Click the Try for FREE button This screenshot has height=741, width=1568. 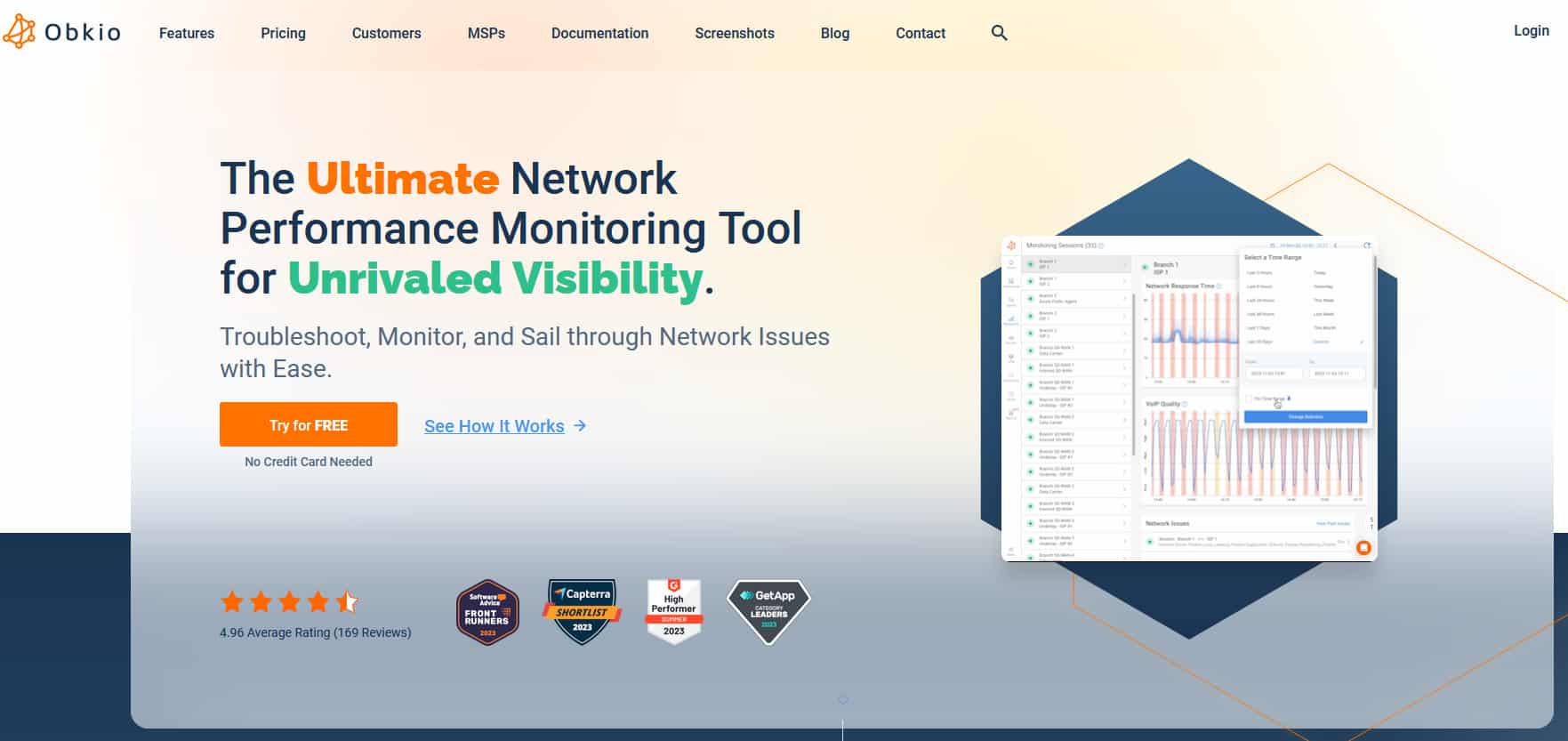point(309,424)
